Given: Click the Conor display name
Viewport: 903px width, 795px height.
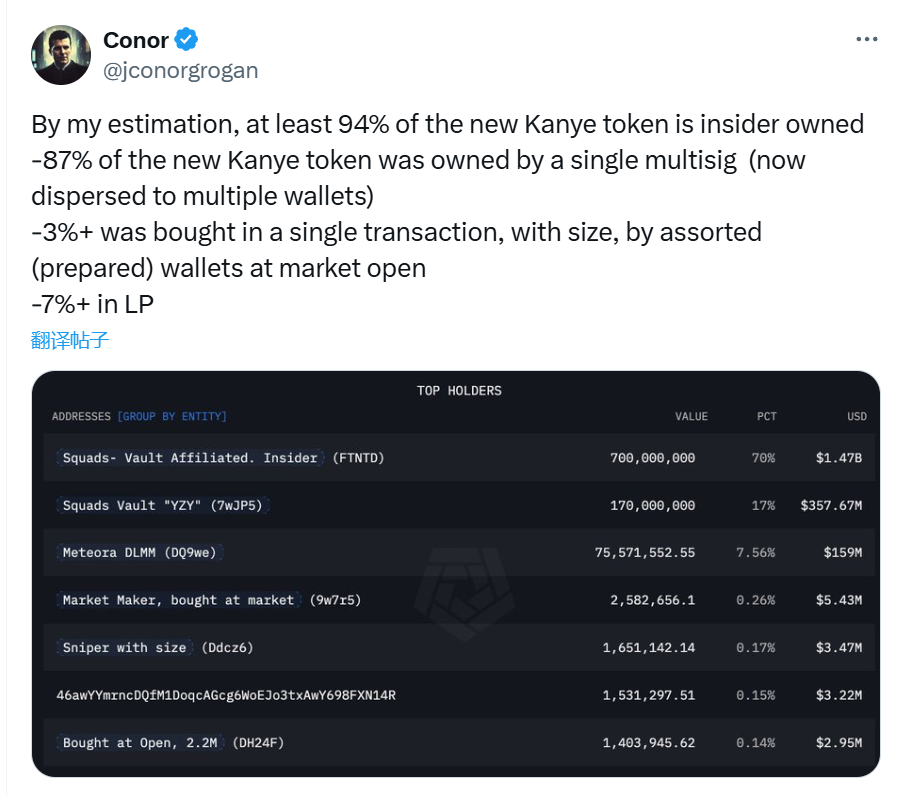Looking at the screenshot, I should pos(136,40).
